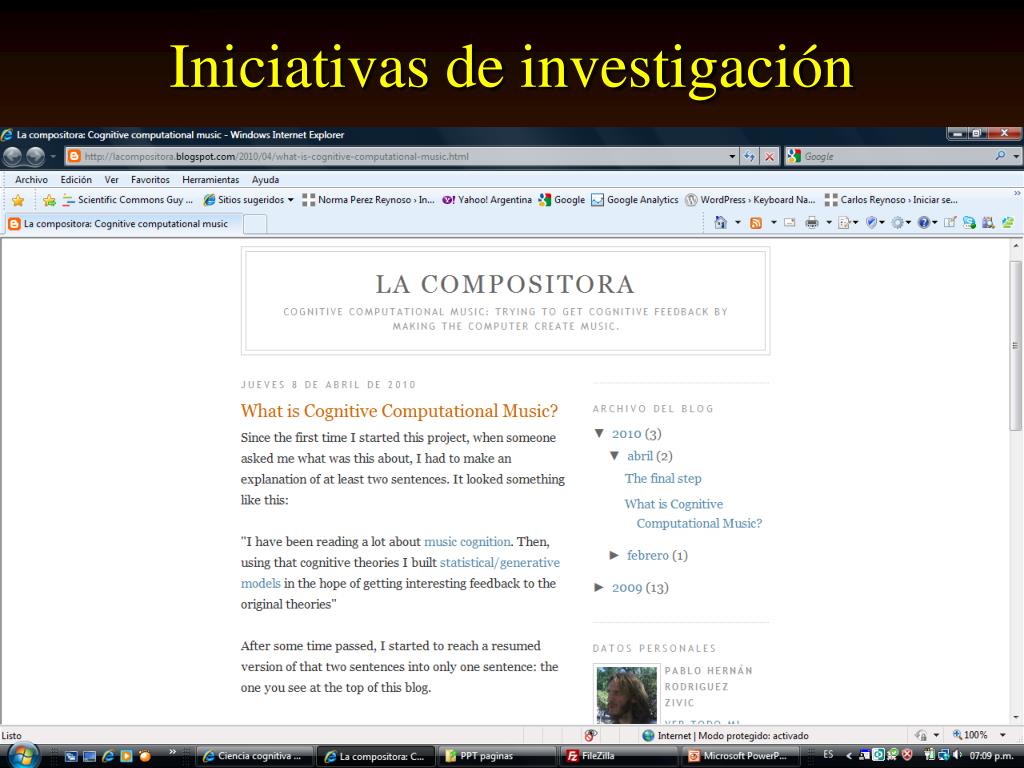Click the volume speaker tray icon
The height and width of the screenshot is (768, 1024).
click(x=957, y=755)
